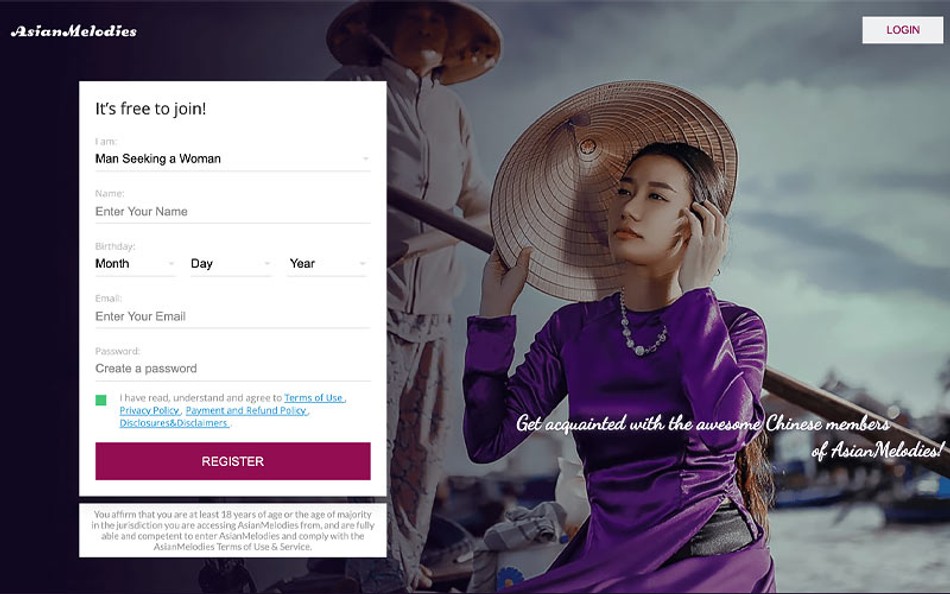Open the Terms of Use link
The image size is (950, 594).
314,398
